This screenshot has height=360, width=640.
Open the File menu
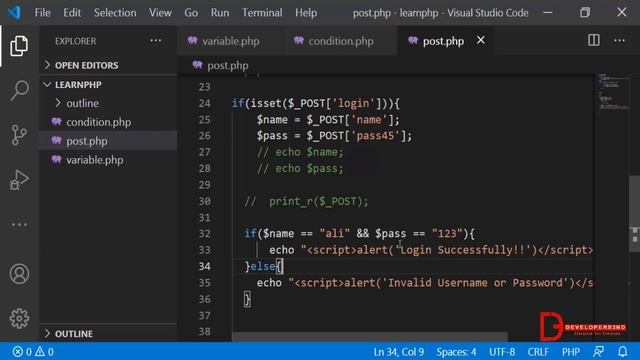42,13
